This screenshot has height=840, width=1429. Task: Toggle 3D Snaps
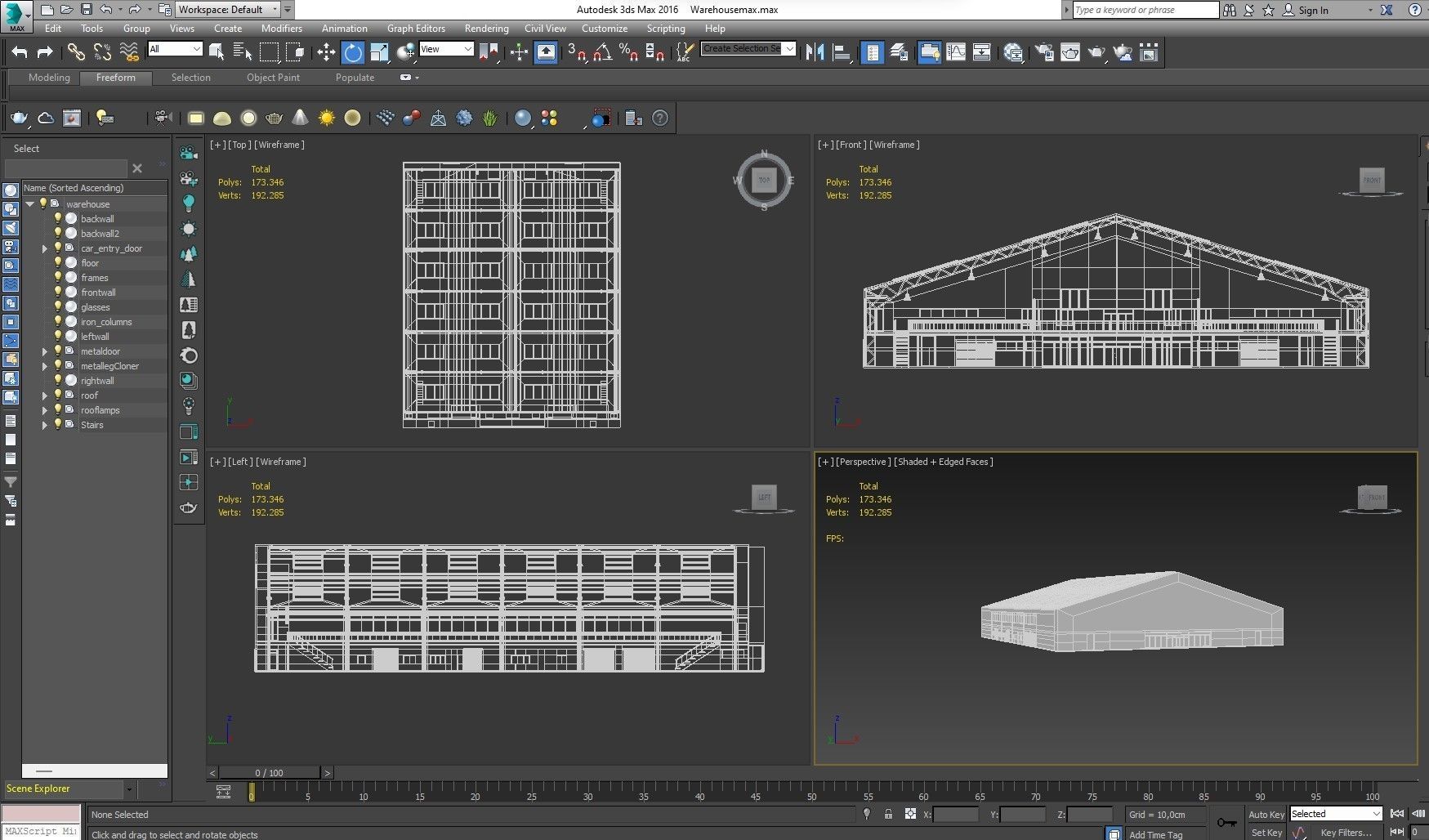pyautogui.click(x=577, y=52)
